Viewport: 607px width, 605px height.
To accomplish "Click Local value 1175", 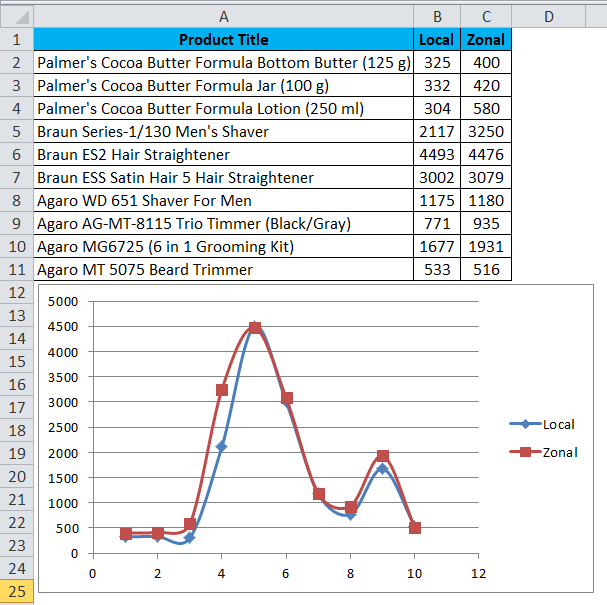I will 437,201.
